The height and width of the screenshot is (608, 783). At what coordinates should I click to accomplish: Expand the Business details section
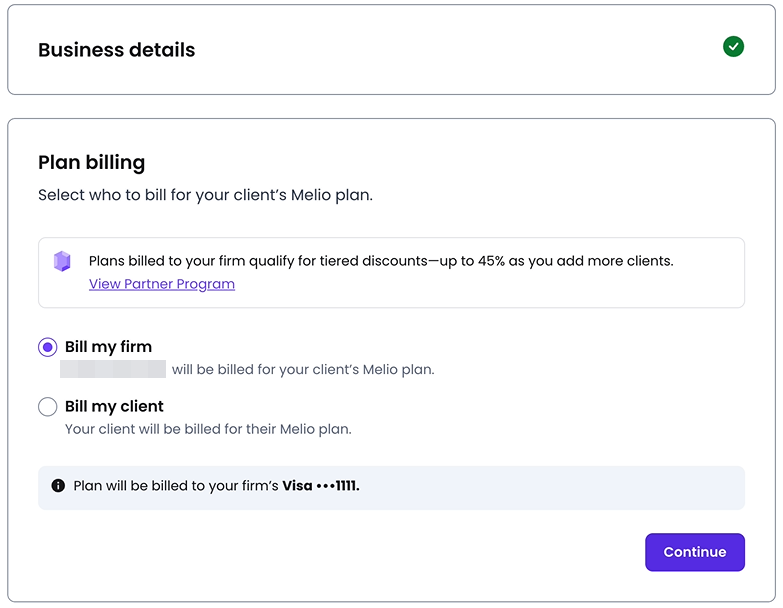(x=391, y=50)
